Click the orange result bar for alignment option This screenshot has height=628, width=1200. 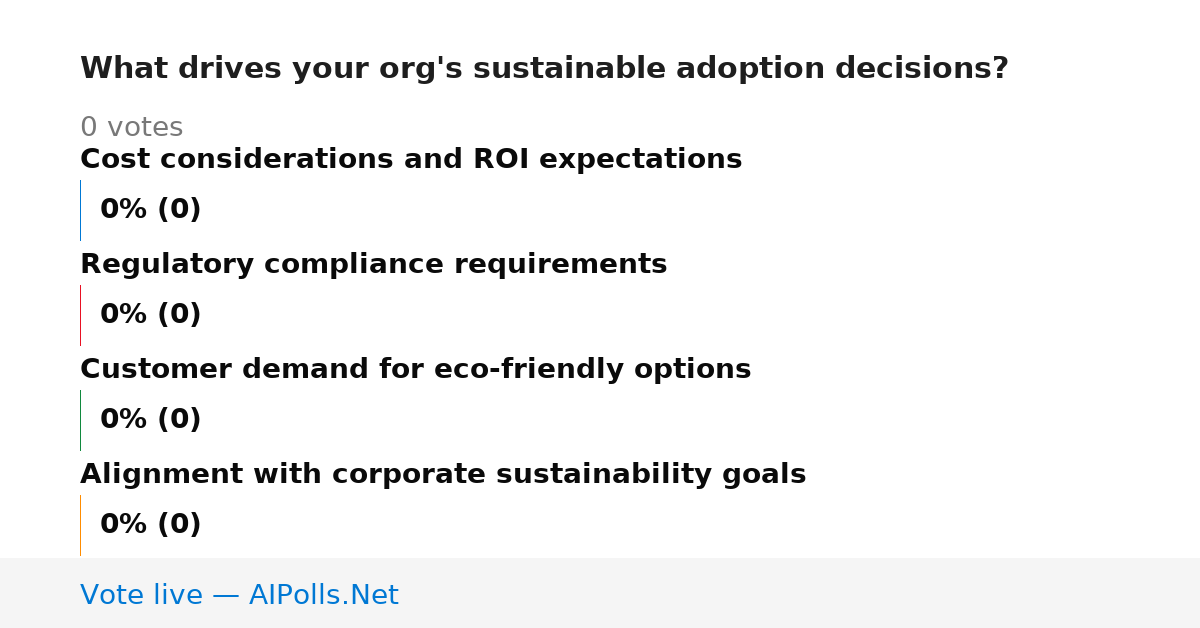[80, 525]
